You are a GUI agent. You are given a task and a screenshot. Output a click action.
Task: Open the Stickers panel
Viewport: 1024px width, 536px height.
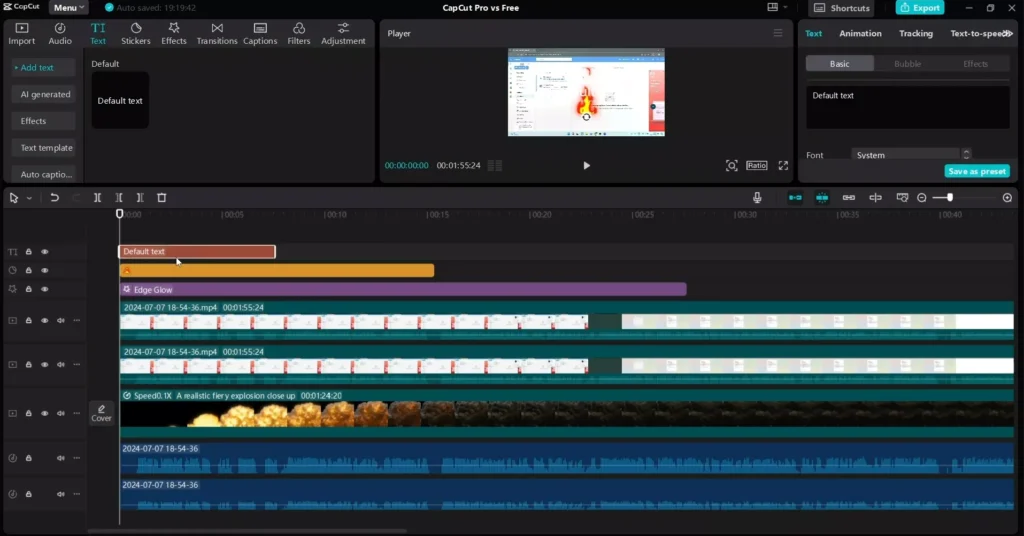point(136,33)
